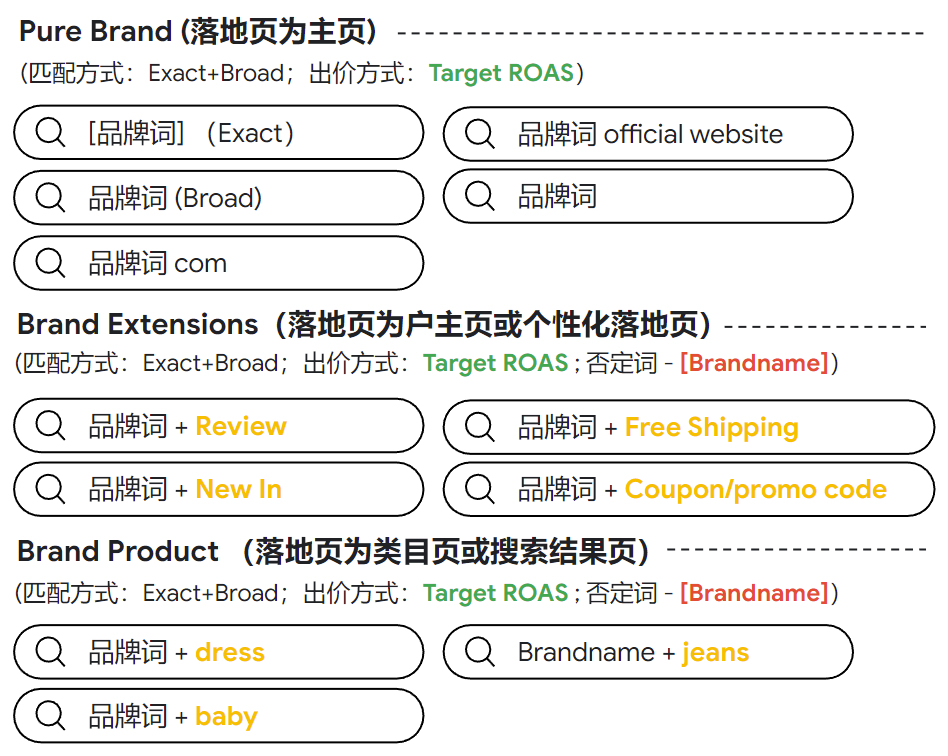The image size is (948, 756).
Task: Click search icon in Coupon/promo code pill
Action: (479, 489)
